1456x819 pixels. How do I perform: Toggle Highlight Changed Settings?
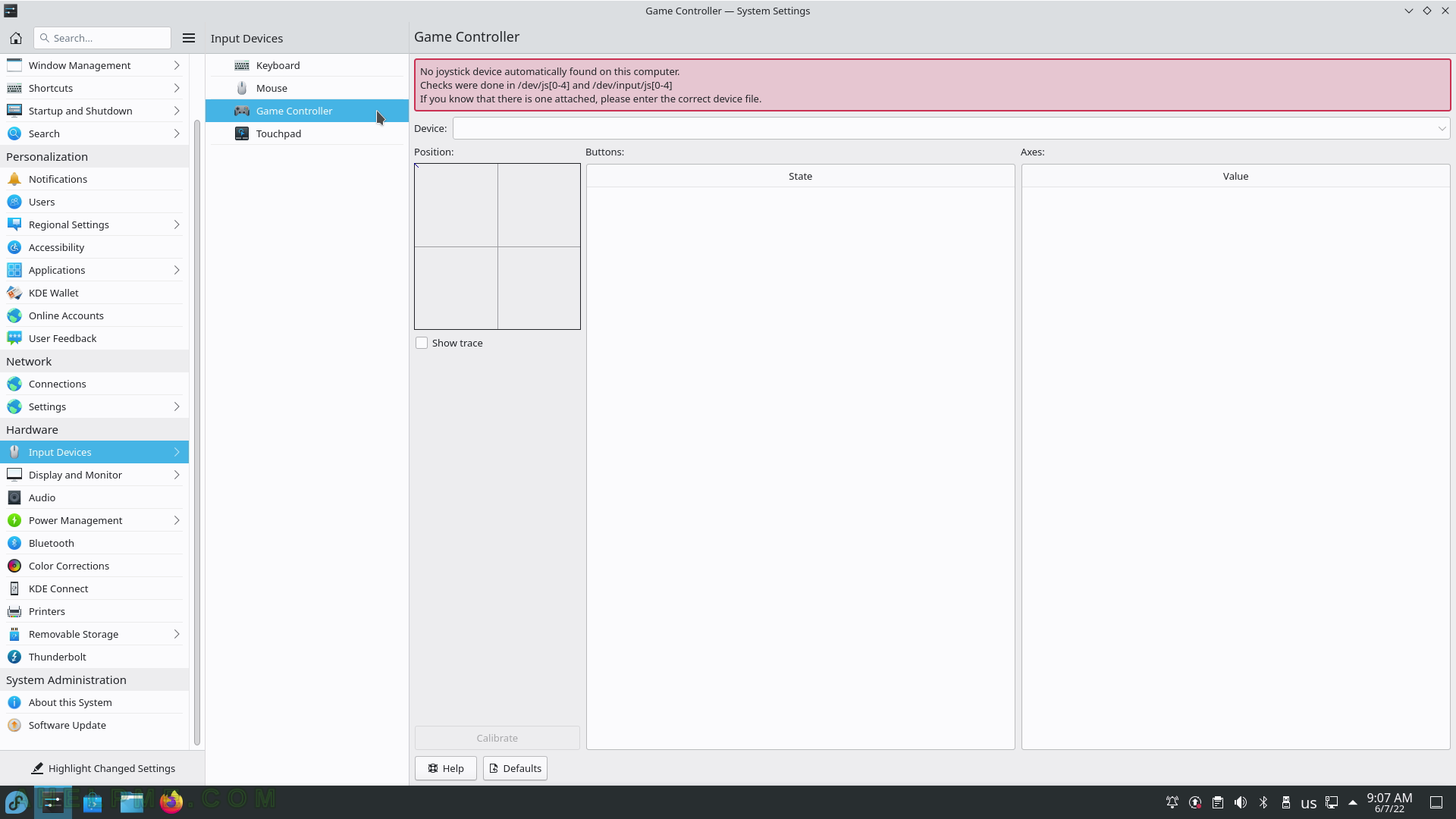click(x=102, y=768)
